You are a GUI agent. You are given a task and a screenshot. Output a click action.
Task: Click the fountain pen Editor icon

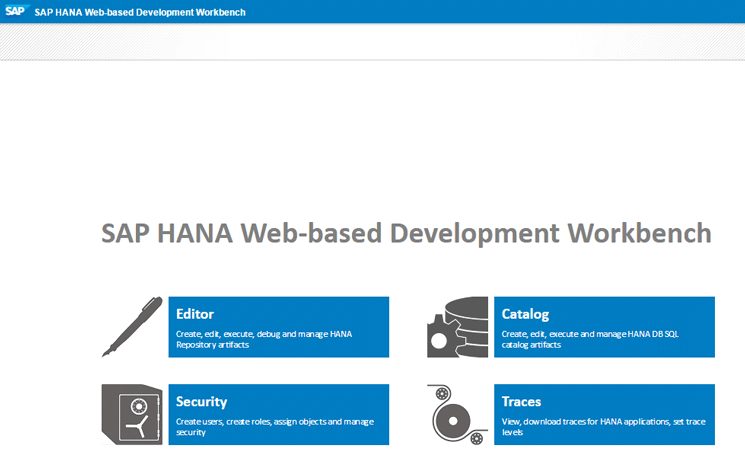coord(132,326)
